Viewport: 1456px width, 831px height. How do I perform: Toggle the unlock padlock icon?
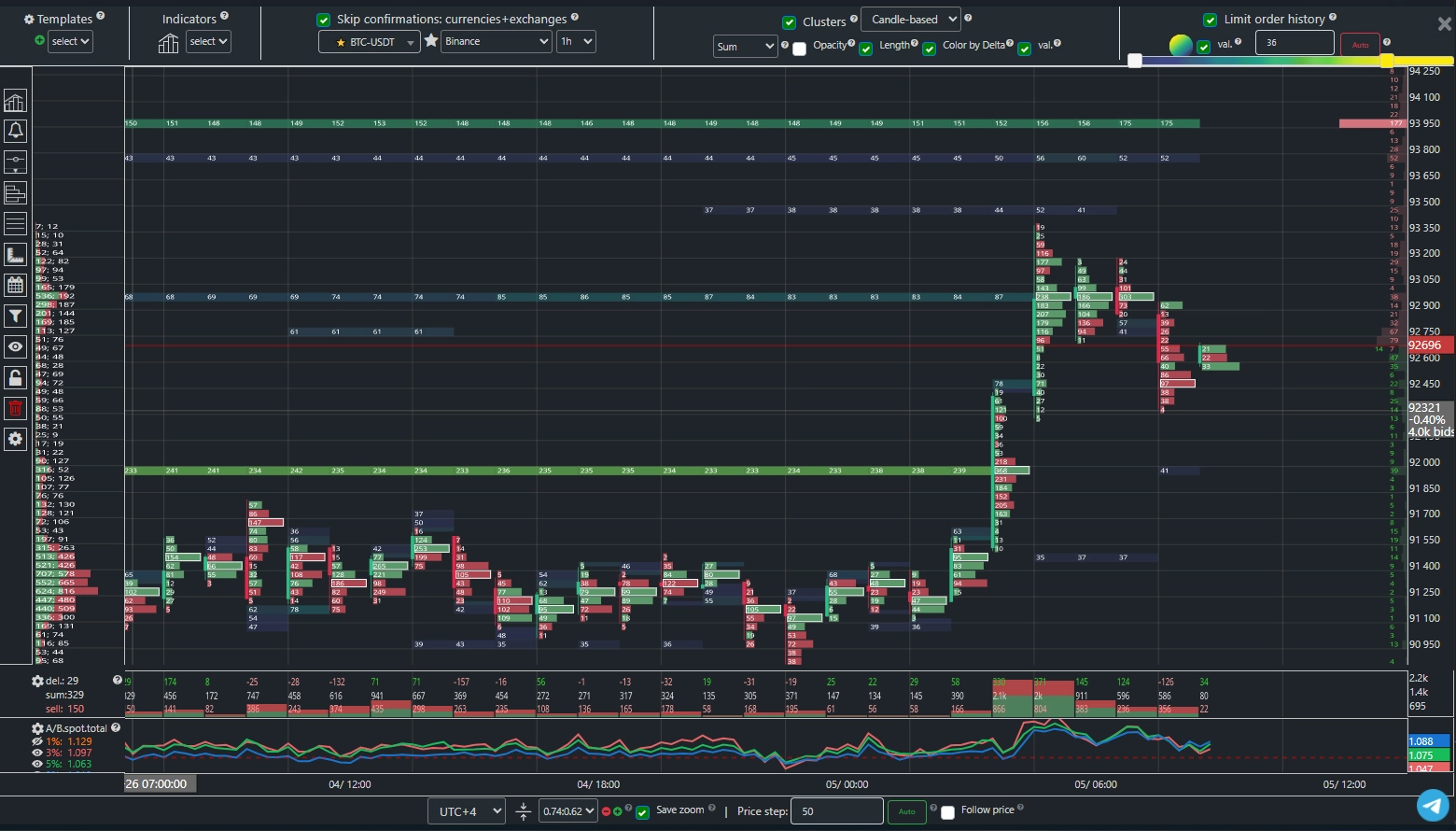coord(16,377)
